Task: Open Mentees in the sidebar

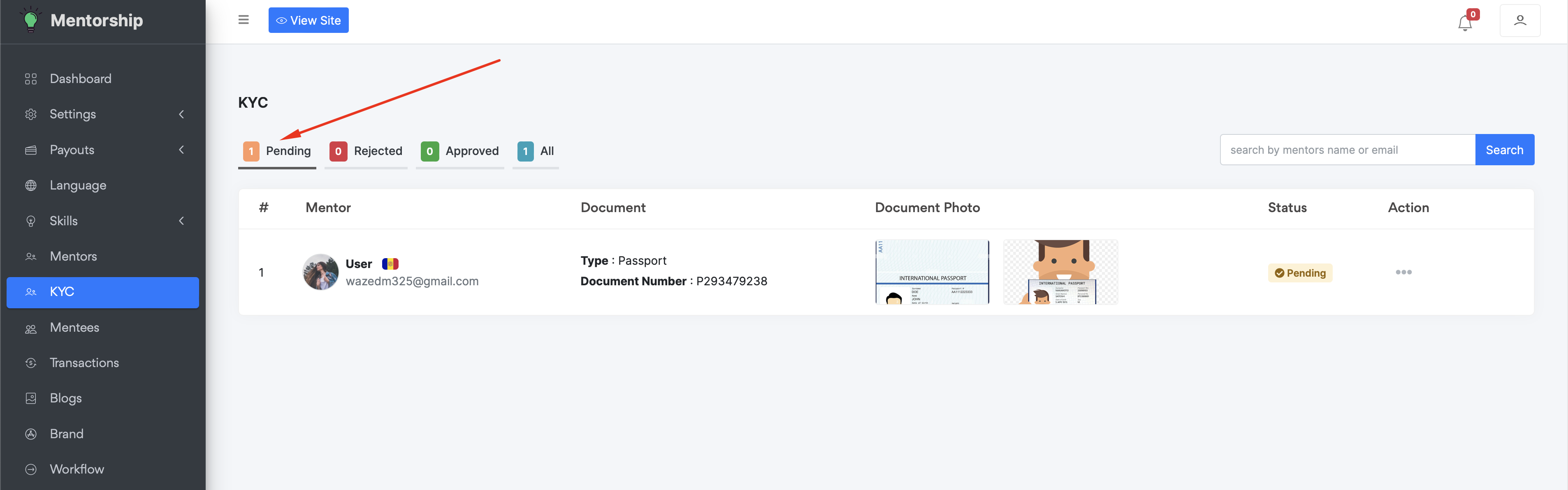Action: 74,328
